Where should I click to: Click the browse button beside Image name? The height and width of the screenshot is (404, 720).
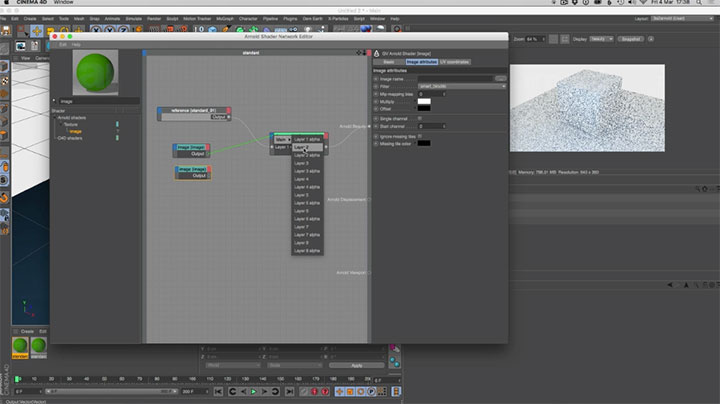point(501,79)
